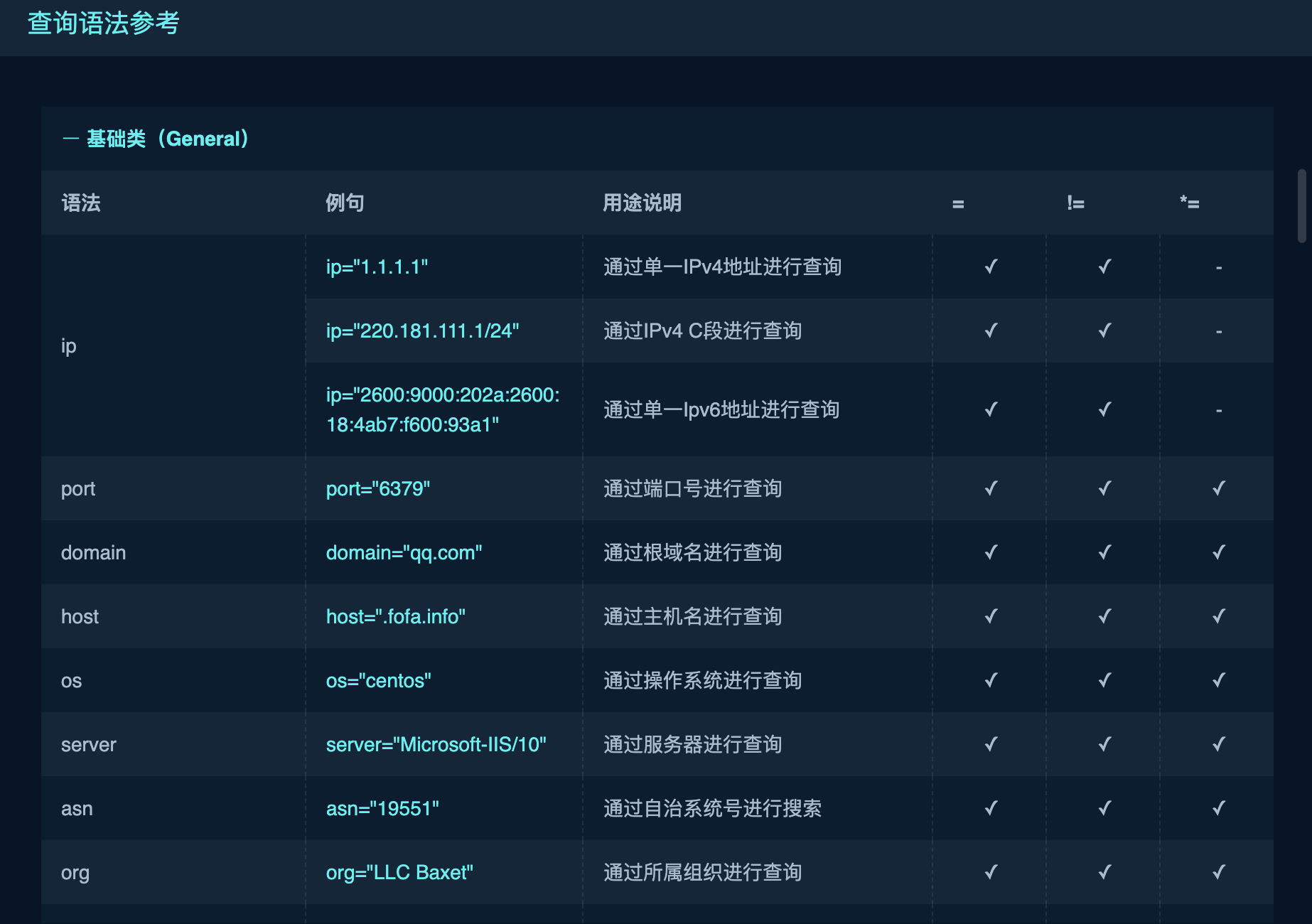The image size is (1312, 924).
Task: Click the = checkmark in the server row
Action: point(991,744)
